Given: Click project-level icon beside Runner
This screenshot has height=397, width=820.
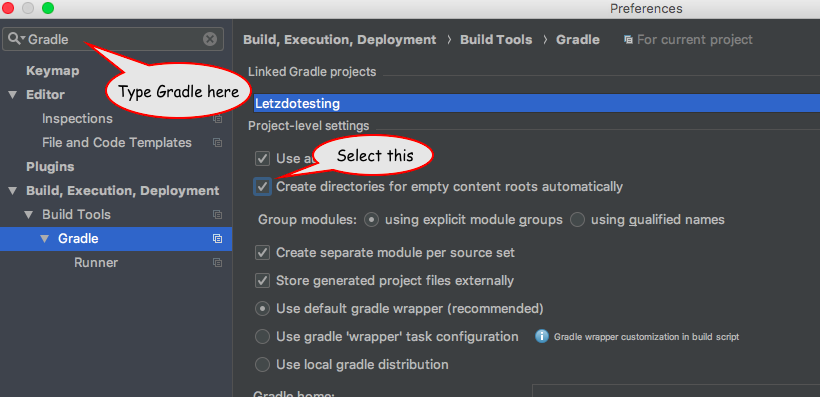Looking at the screenshot, I should click(x=218, y=263).
